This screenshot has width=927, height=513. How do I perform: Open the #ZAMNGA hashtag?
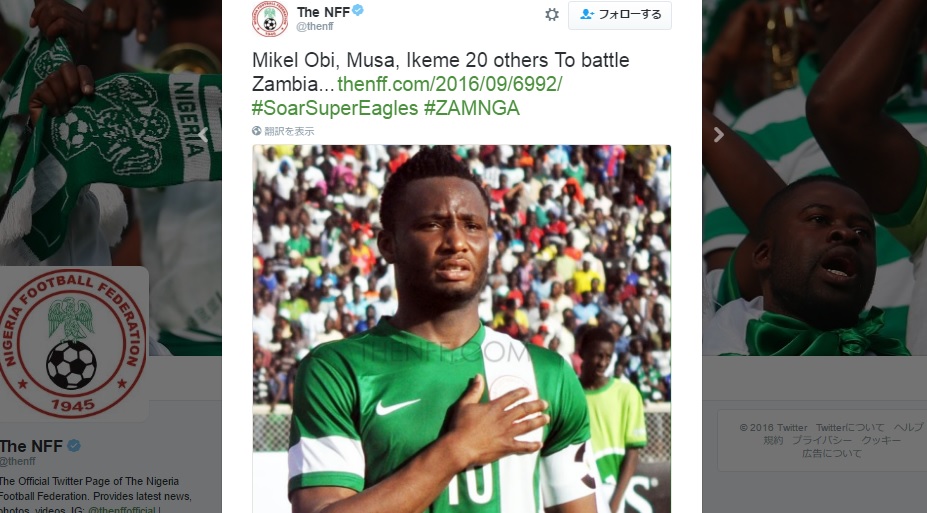(x=471, y=108)
